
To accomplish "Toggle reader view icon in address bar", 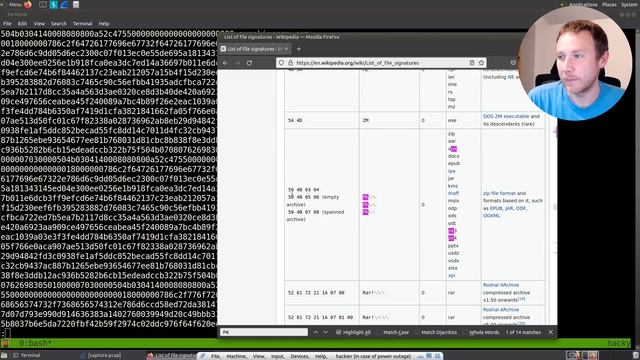I will [472, 63].
